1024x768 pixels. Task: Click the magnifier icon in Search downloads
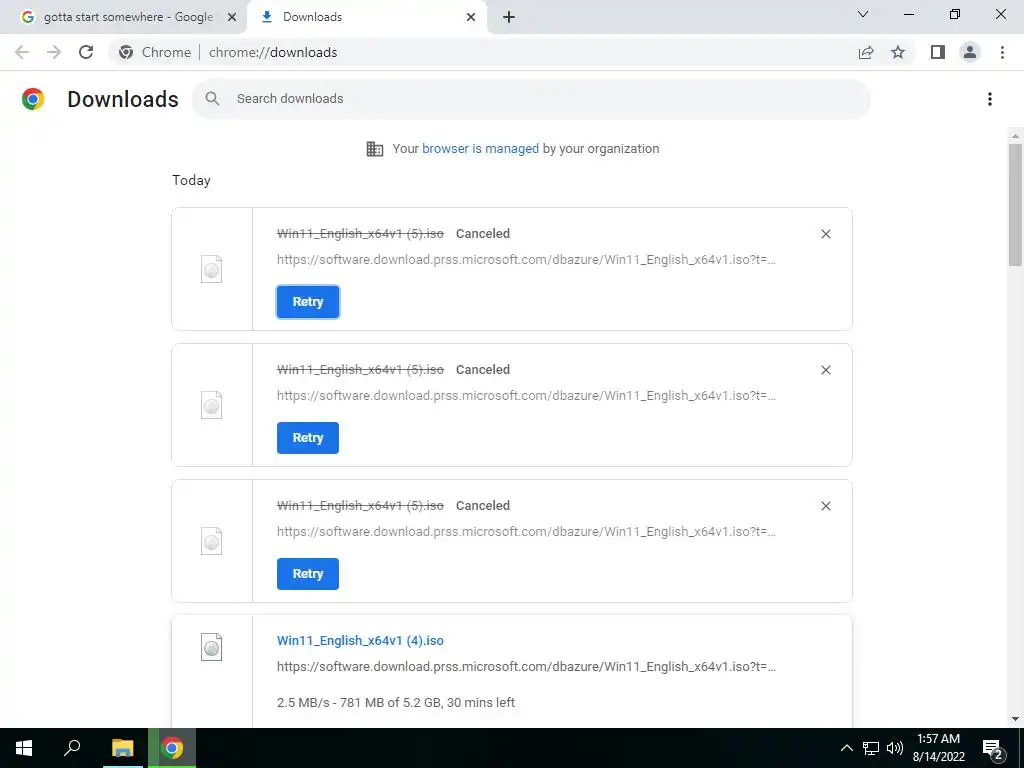212,99
